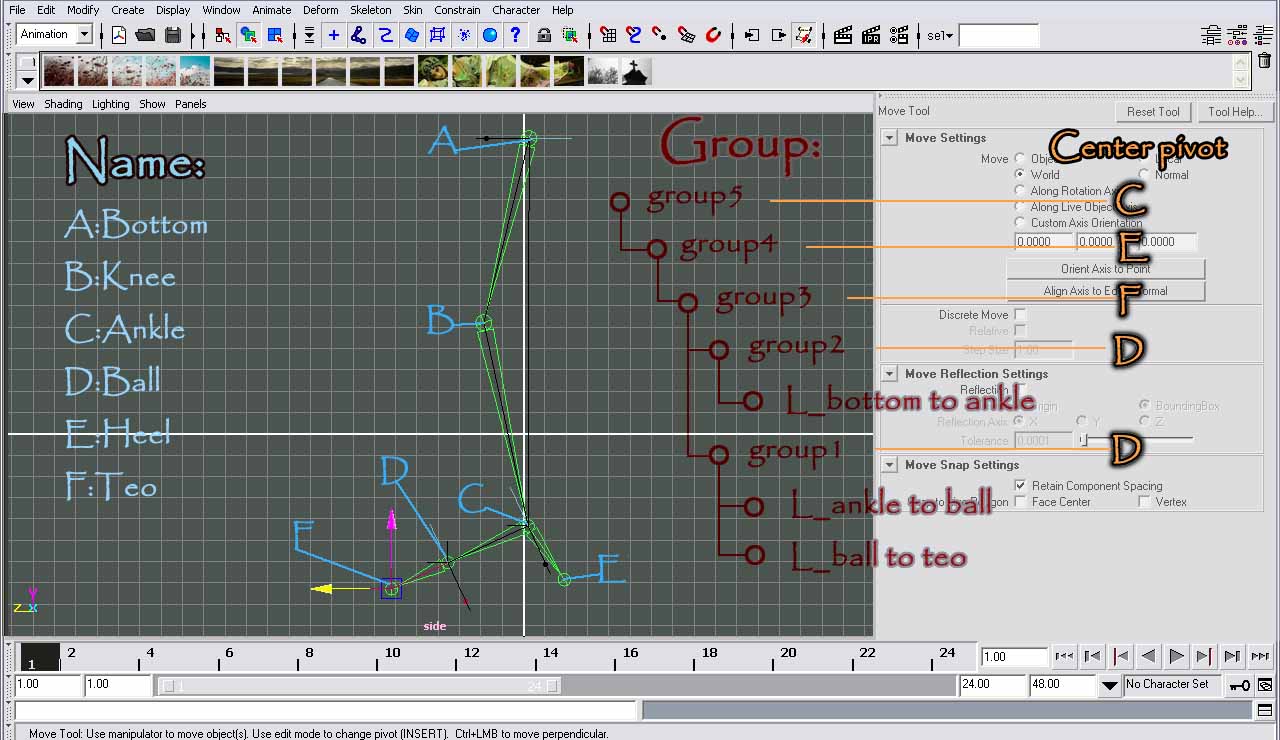Click the IPR render icon
Screen dimensions: 1280x740
point(871,35)
